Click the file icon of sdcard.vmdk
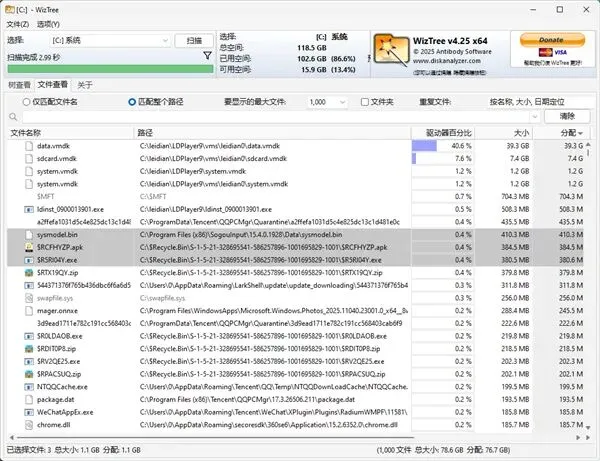The height and width of the screenshot is (461, 600). pos(29,158)
